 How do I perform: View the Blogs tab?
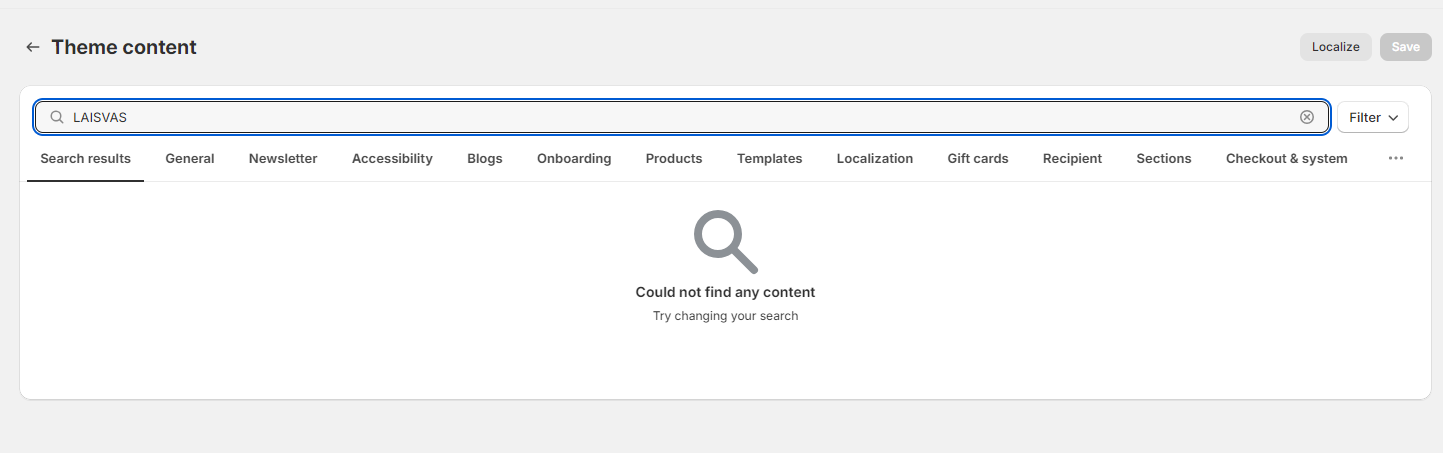click(485, 158)
